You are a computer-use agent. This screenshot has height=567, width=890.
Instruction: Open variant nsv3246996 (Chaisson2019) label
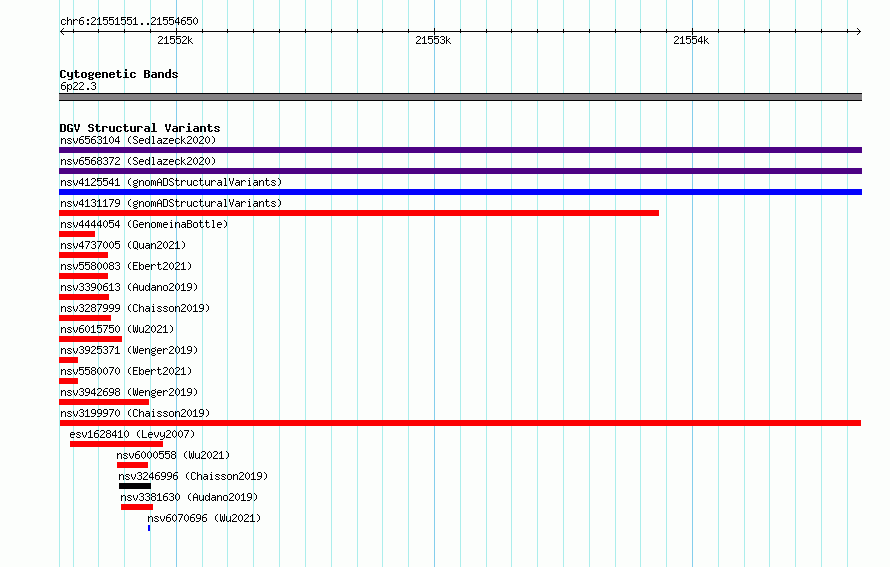coord(193,476)
